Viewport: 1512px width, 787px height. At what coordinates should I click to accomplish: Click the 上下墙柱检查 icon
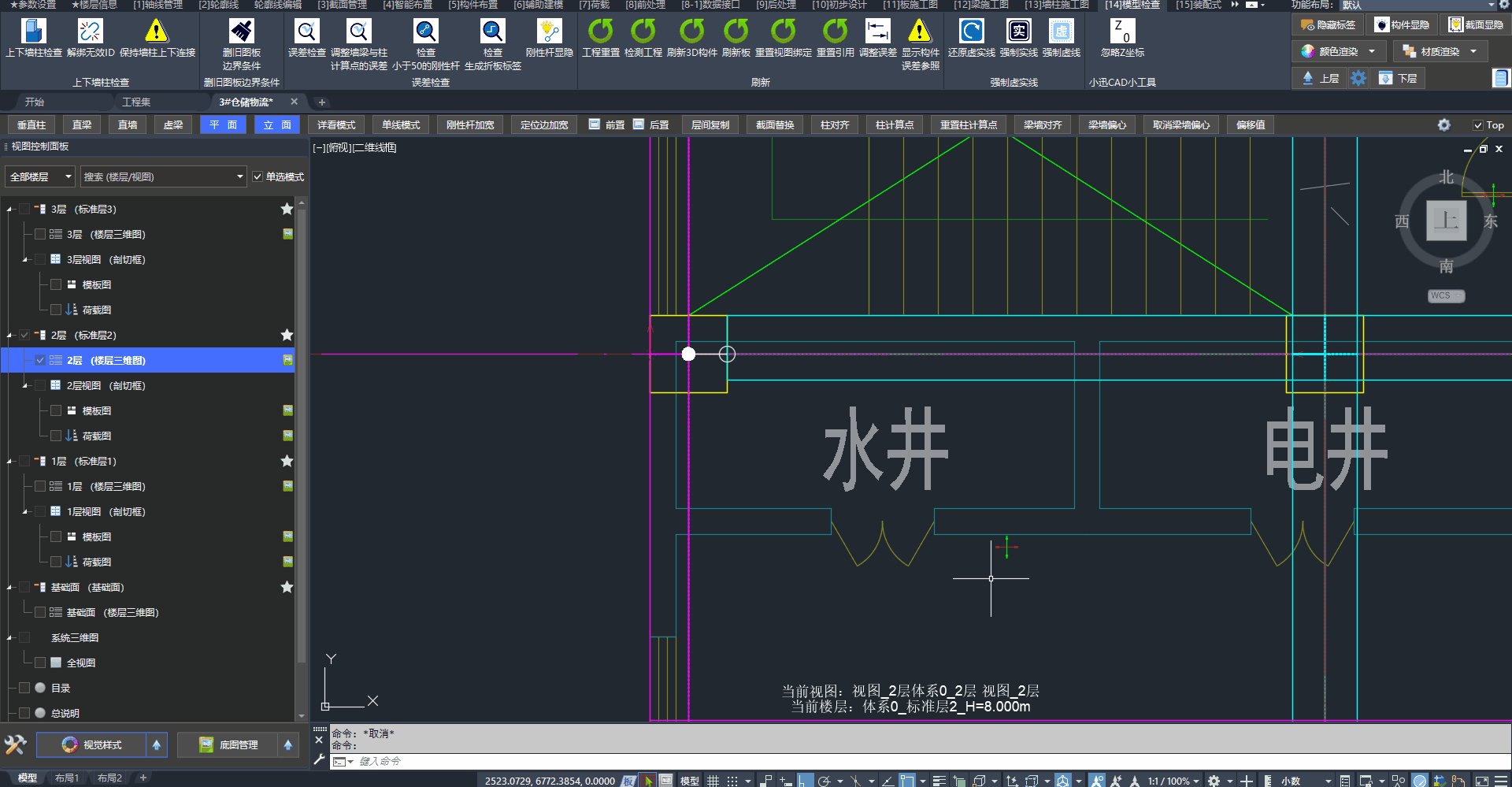[x=33, y=32]
